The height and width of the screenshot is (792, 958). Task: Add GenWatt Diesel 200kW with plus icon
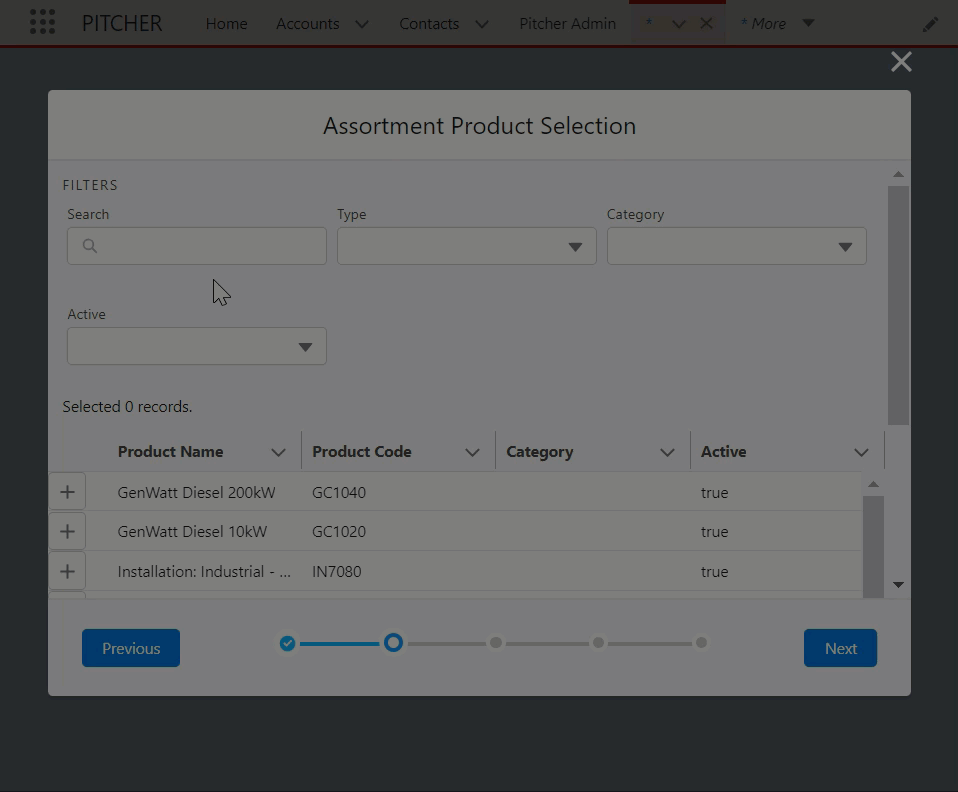67,492
